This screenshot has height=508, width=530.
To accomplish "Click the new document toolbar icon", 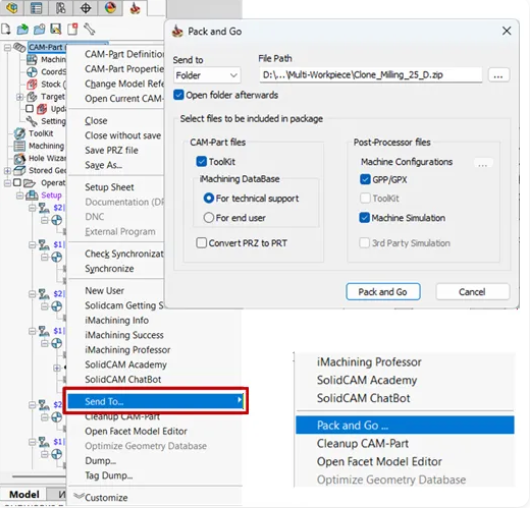I will pyautogui.click(x=5, y=29).
